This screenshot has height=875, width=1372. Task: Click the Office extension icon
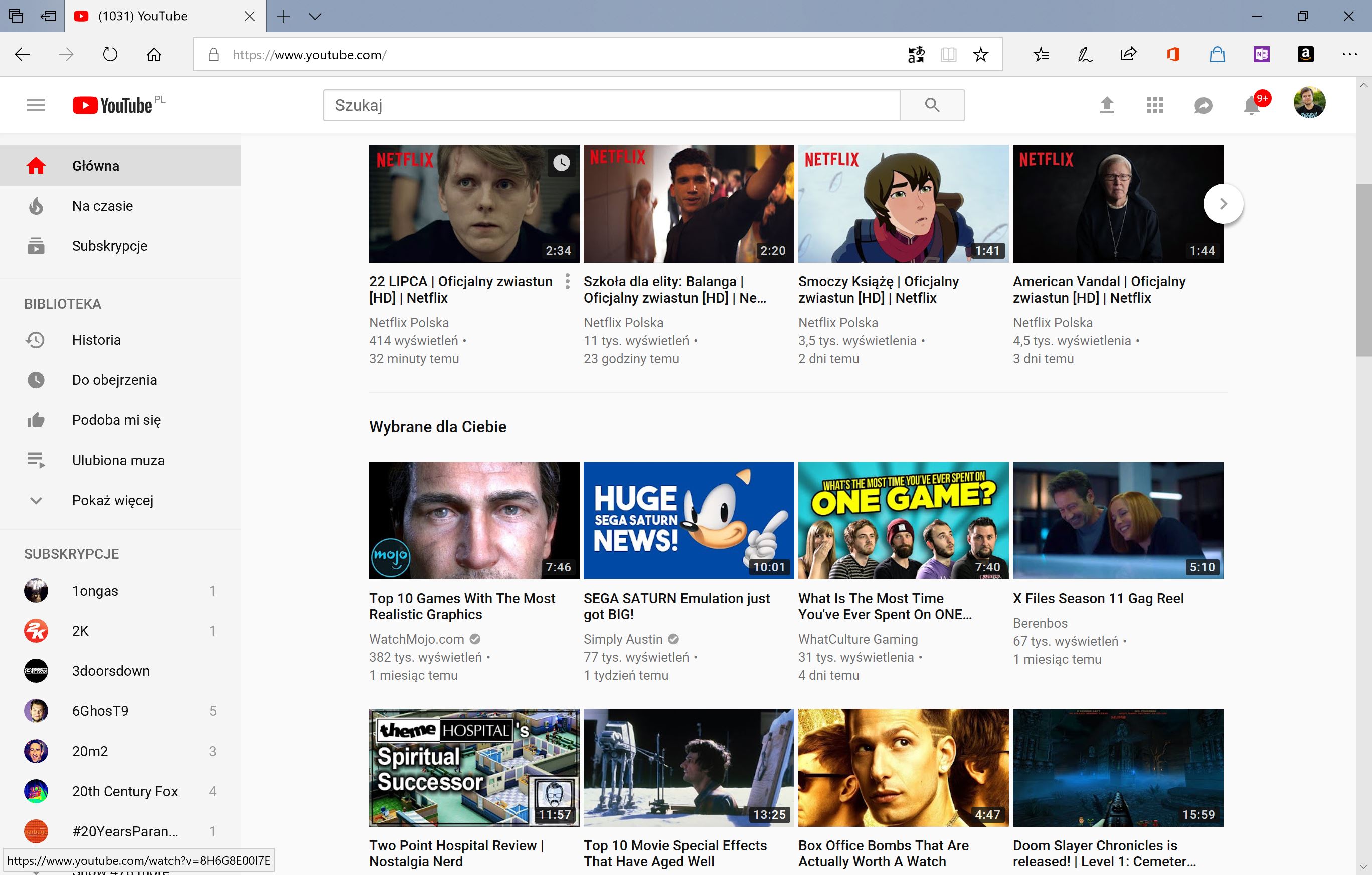click(1172, 55)
